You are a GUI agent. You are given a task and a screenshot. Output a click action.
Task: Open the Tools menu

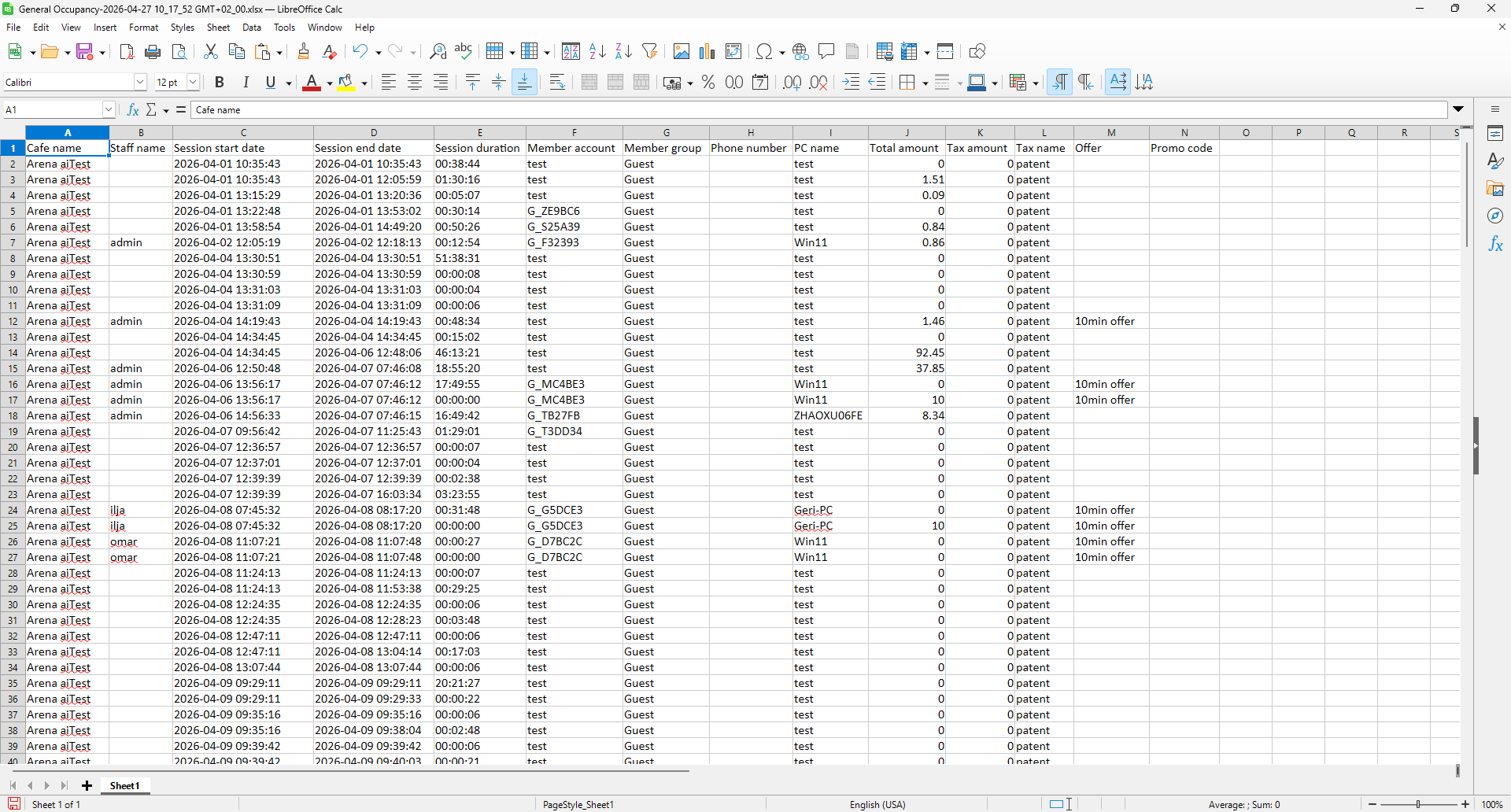pos(284,28)
